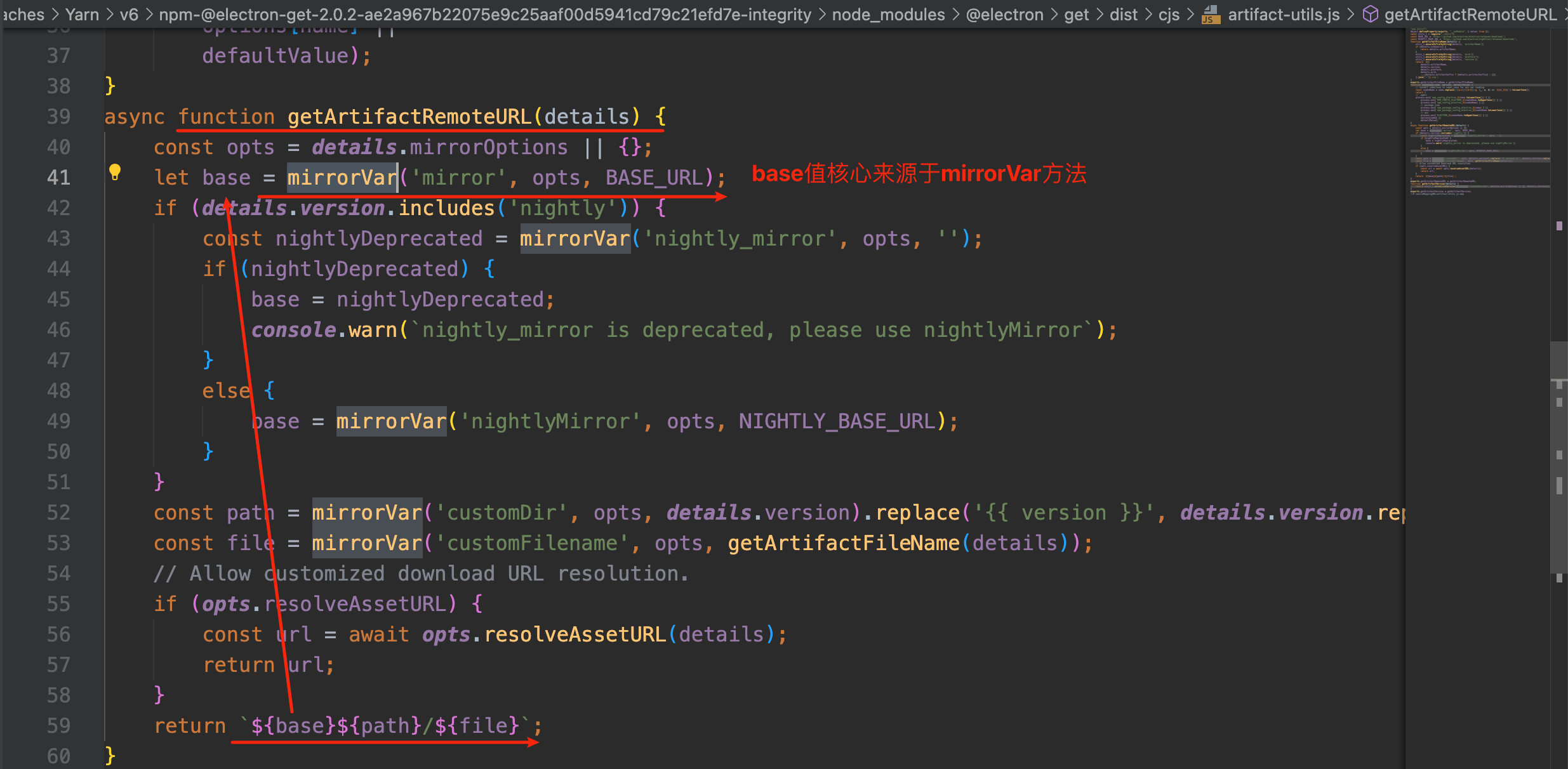Open the node_modules breadcrumb segment
This screenshot has width=1568, height=769.
coord(888,14)
